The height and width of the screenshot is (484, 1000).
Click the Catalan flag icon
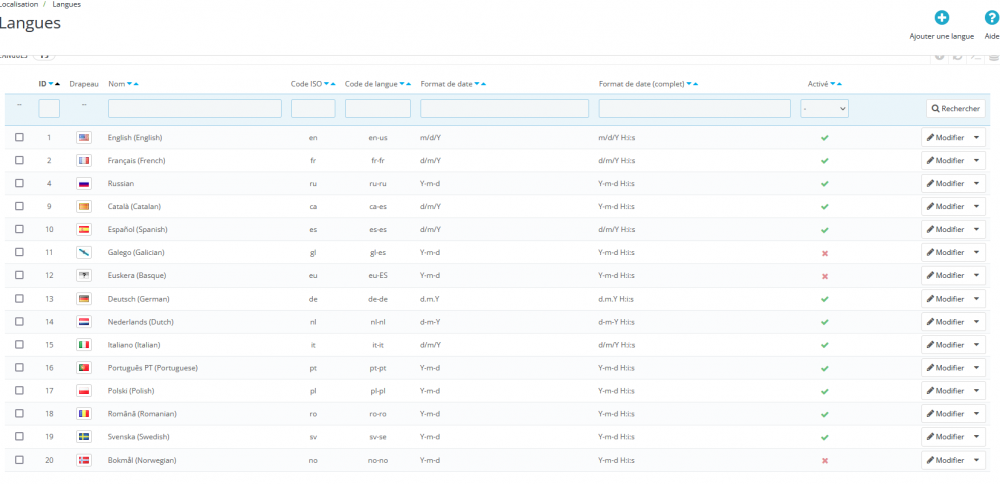coord(84,206)
